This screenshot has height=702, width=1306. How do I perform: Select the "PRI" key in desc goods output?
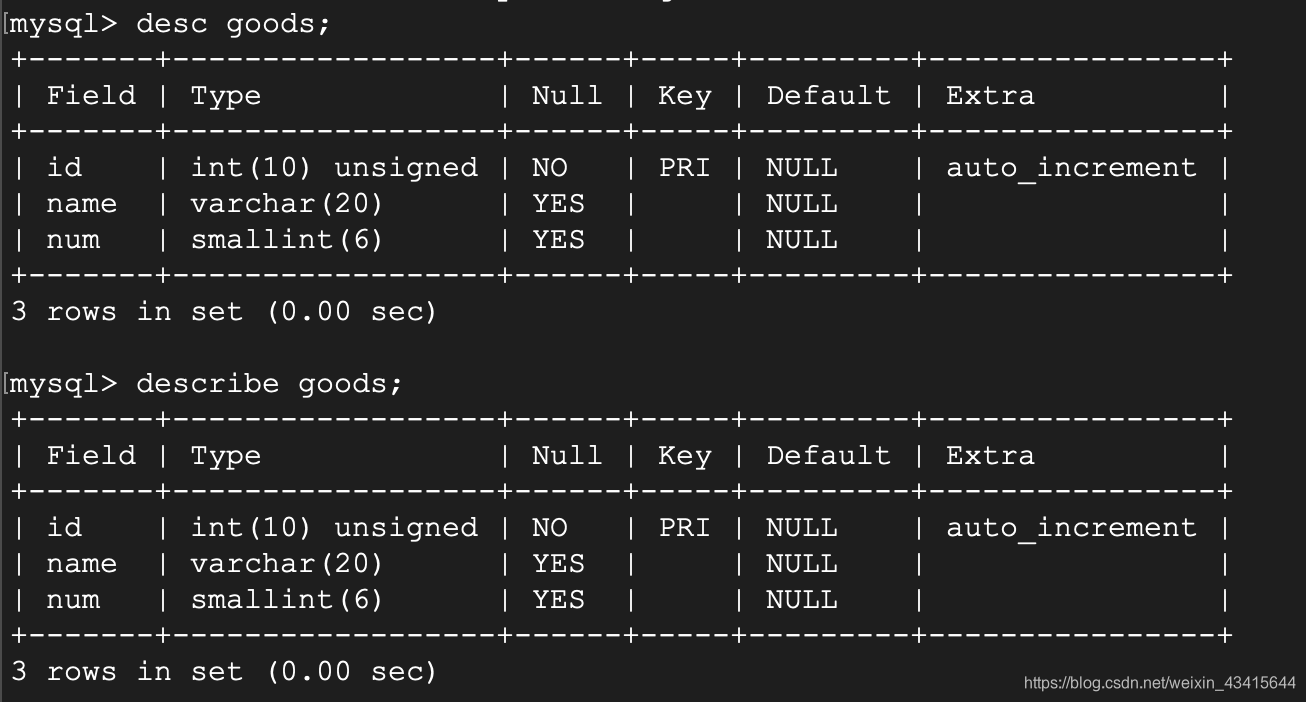684,167
